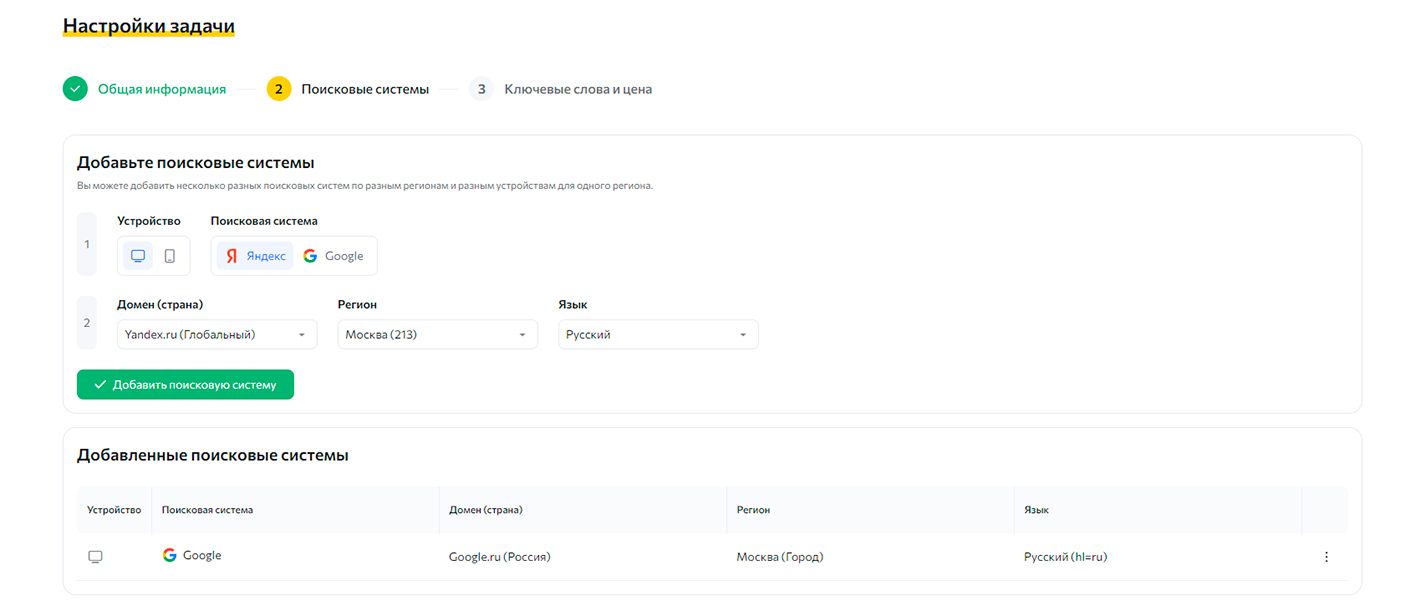Click the Поисковая система column header in the table
This screenshot has height=600, width=1420.
(x=207, y=510)
